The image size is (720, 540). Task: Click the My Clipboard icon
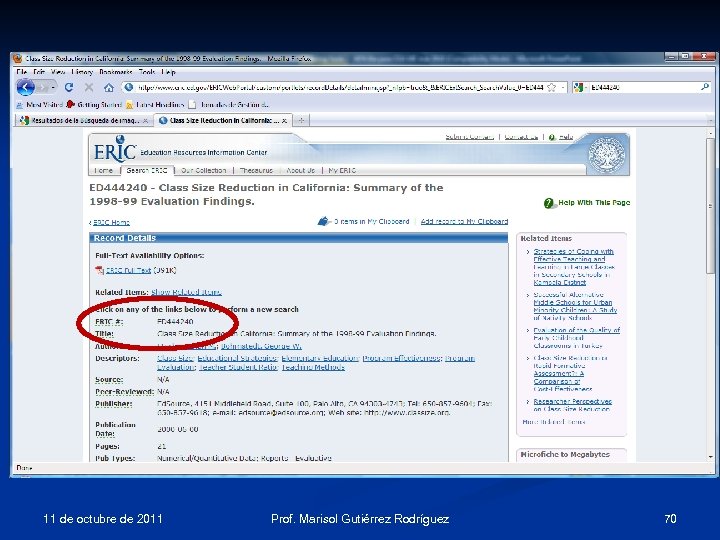click(x=324, y=221)
